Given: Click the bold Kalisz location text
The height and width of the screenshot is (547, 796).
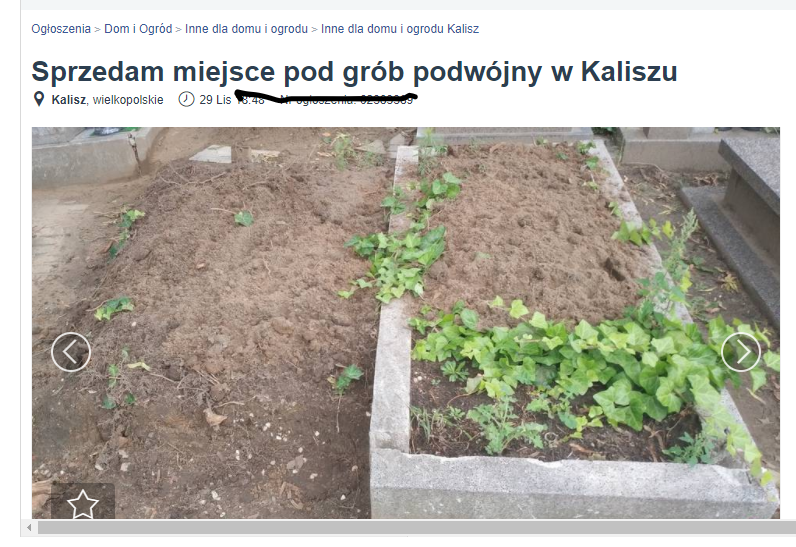Looking at the screenshot, I should 69,99.
